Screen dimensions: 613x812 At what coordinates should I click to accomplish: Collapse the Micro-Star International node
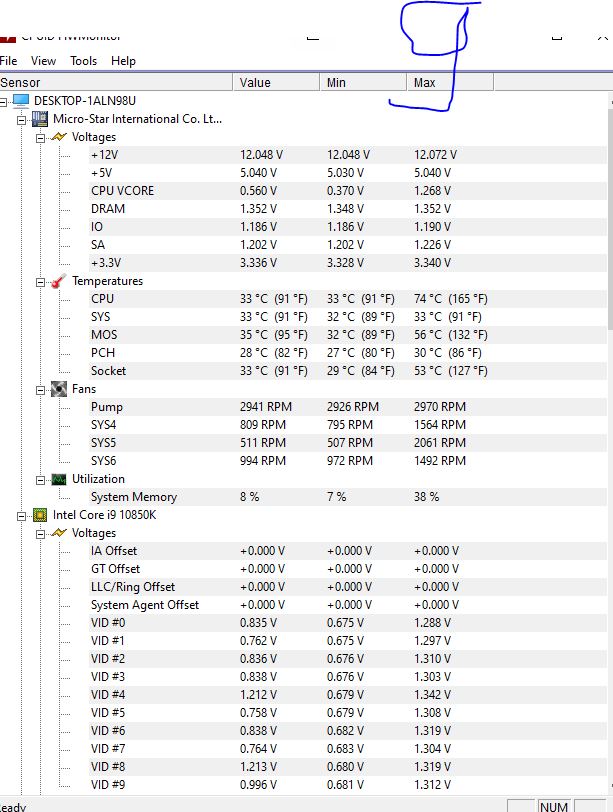click(21, 120)
